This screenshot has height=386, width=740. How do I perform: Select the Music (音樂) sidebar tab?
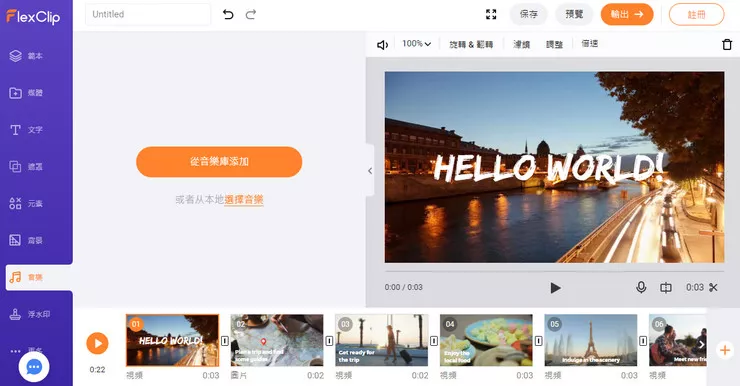coord(39,277)
